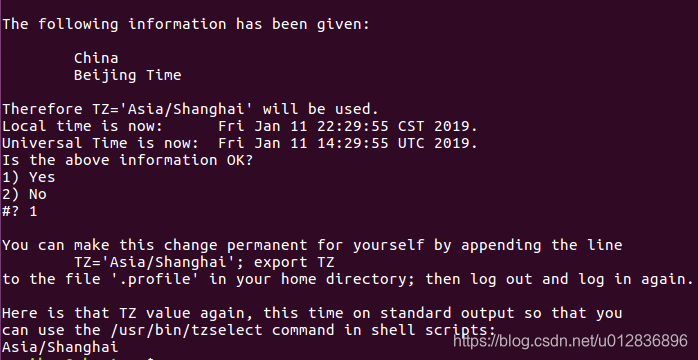Click the 'You can make this change permanent' line
The image size is (698, 360).
(x=312, y=245)
